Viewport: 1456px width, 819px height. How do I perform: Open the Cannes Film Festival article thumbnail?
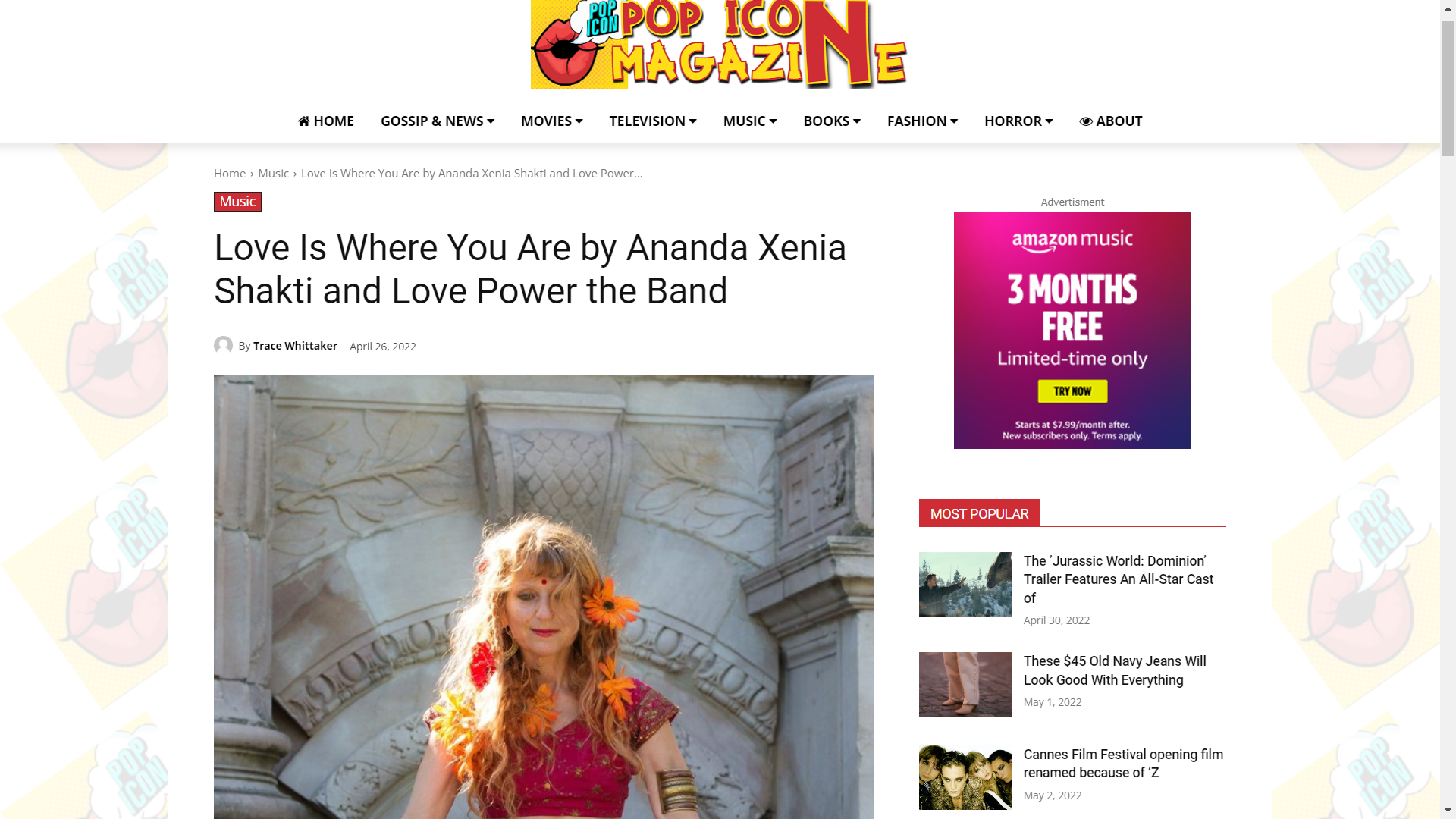(x=965, y=778)
